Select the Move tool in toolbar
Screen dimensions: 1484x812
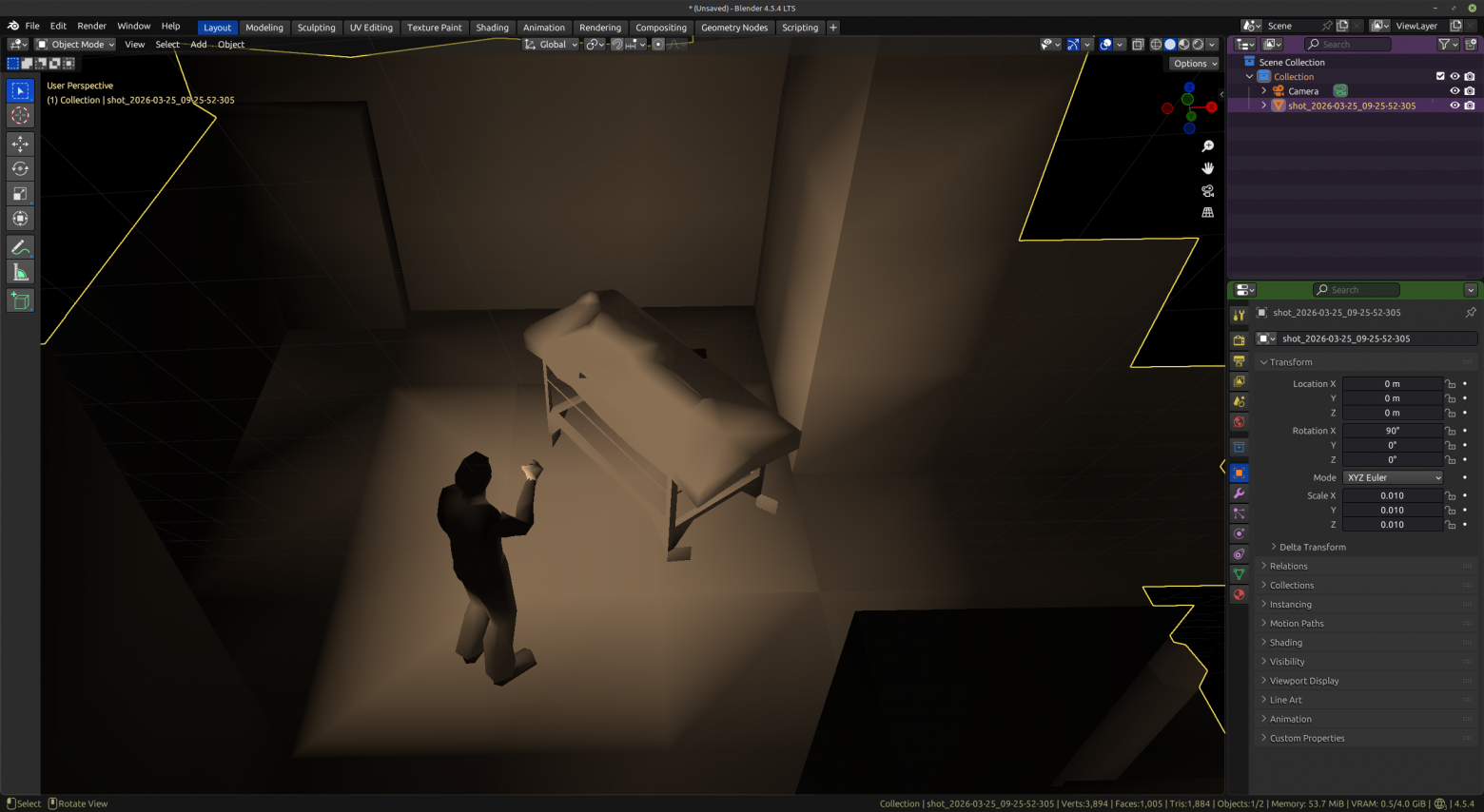pyautogui.click(x=20, y=144)
